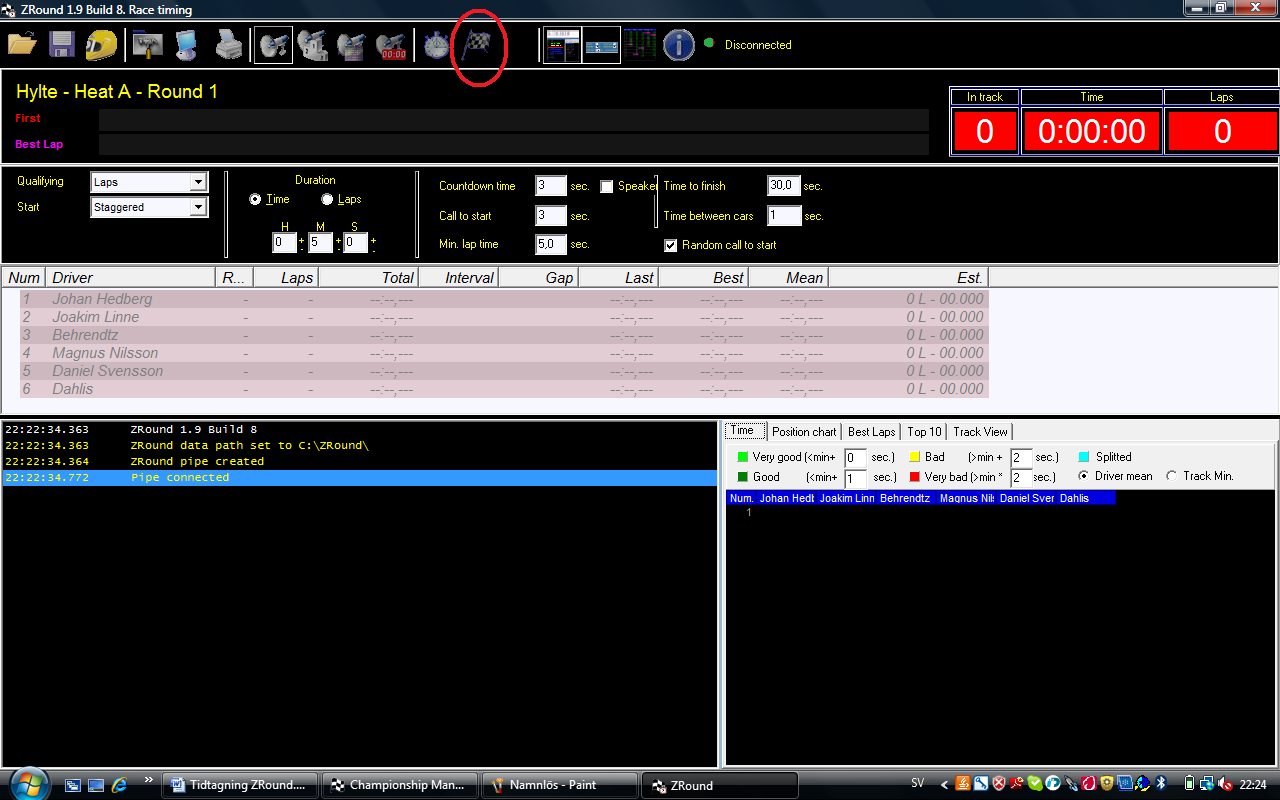Click the Good dark green swatch
The image size is (1280, 800).
[743, 477]
